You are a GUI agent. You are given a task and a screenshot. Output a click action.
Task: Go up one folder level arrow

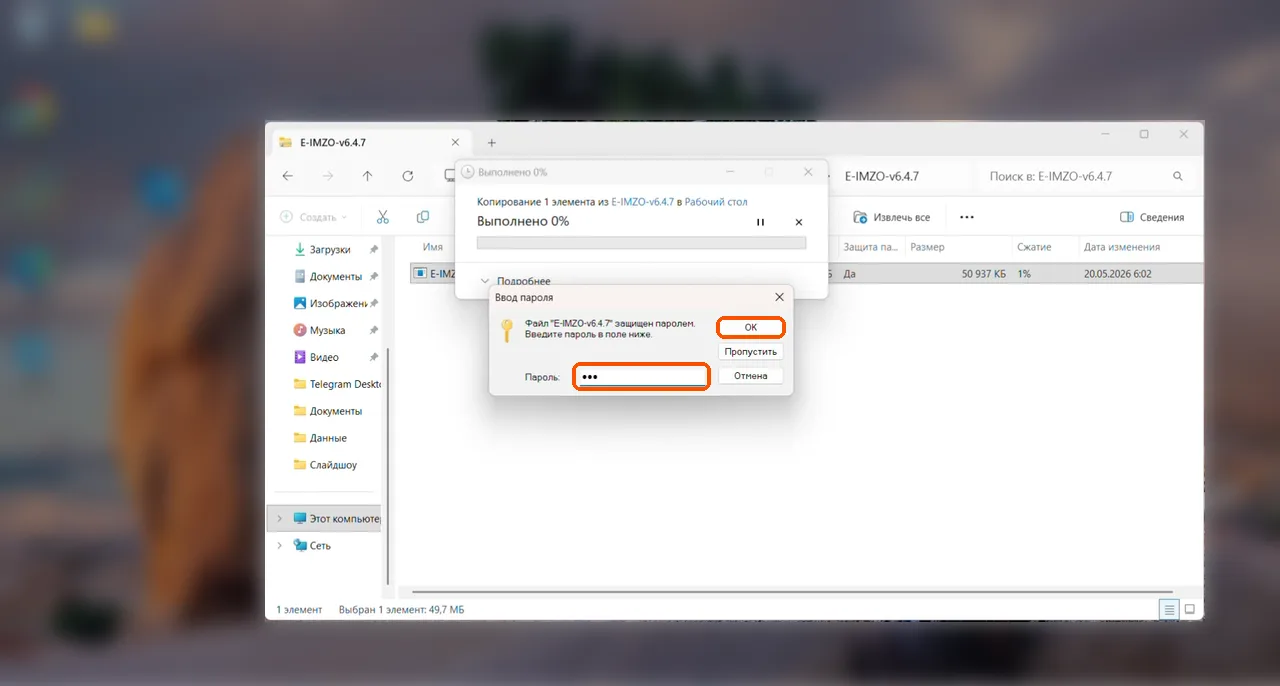367,176
